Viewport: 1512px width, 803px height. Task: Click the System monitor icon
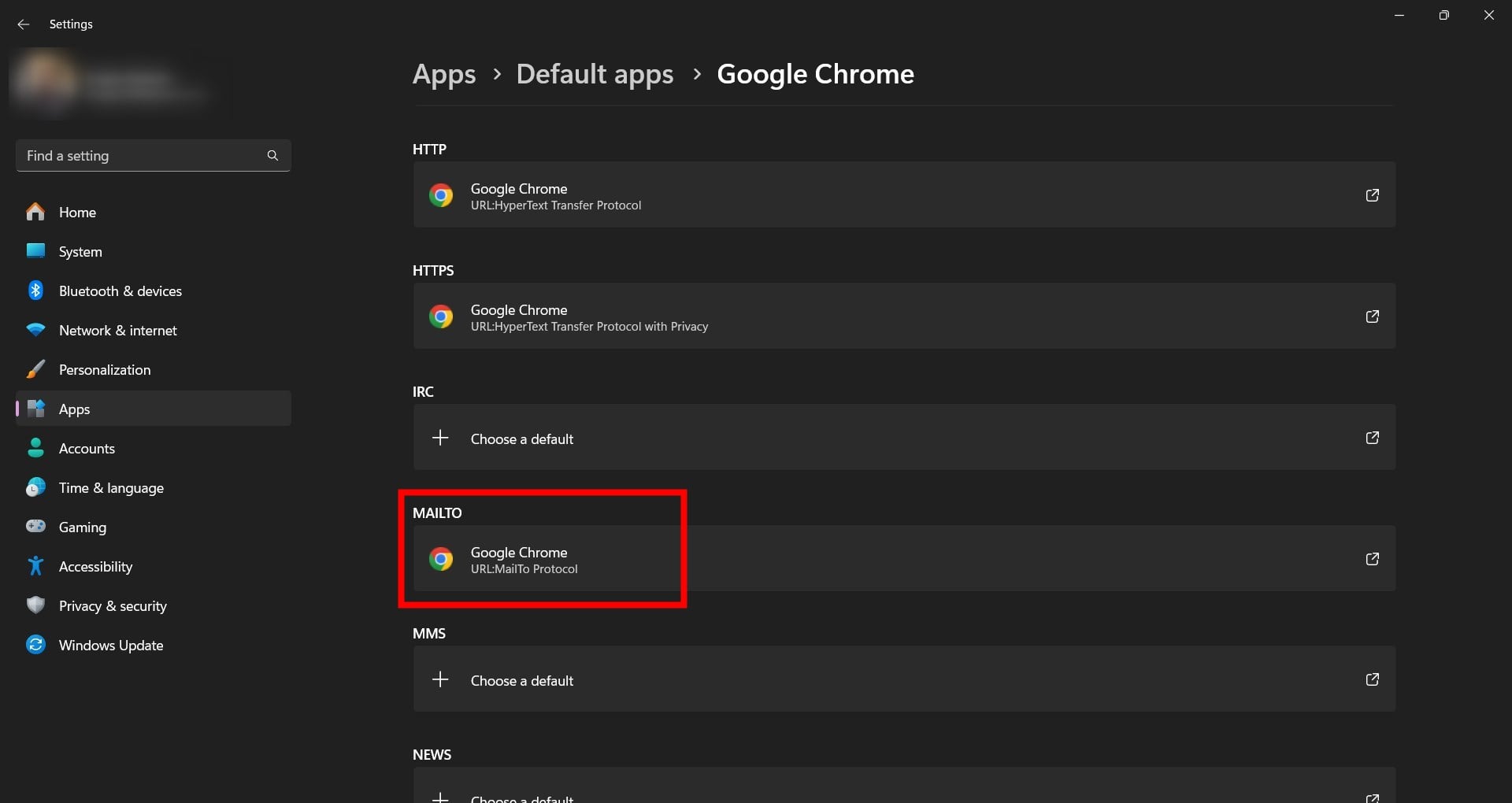click(35, 250)
